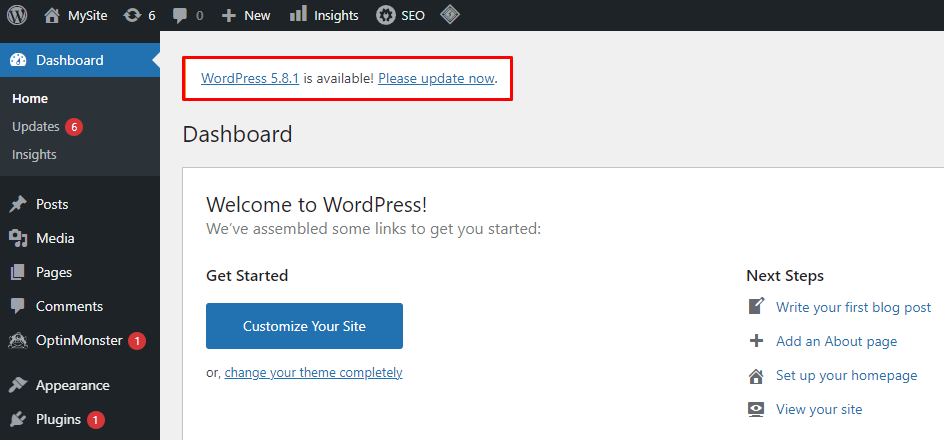
Task: Open the Appearance menu
Action: pos(72,385)
